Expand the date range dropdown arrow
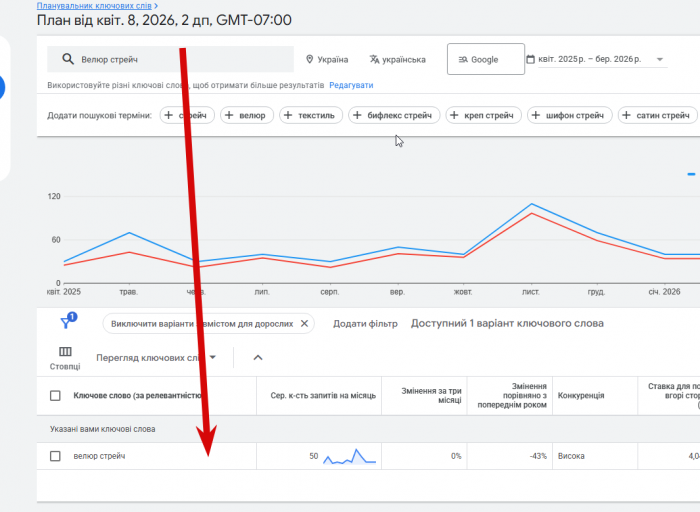The height and width of the screenshot is (512, 700). point(660,59)
